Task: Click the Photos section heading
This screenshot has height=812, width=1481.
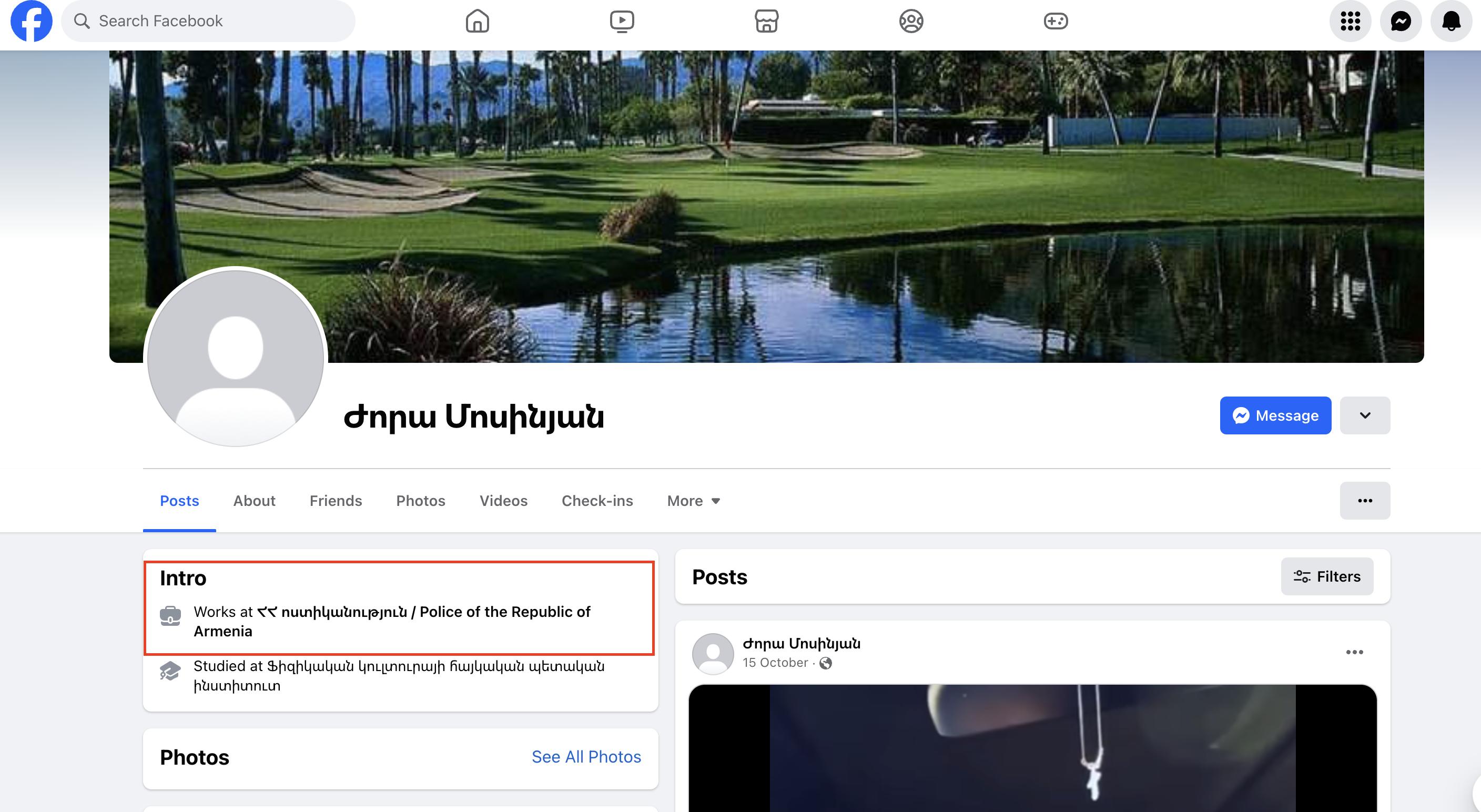Action: pyautogui.click(x=194, y=757)
